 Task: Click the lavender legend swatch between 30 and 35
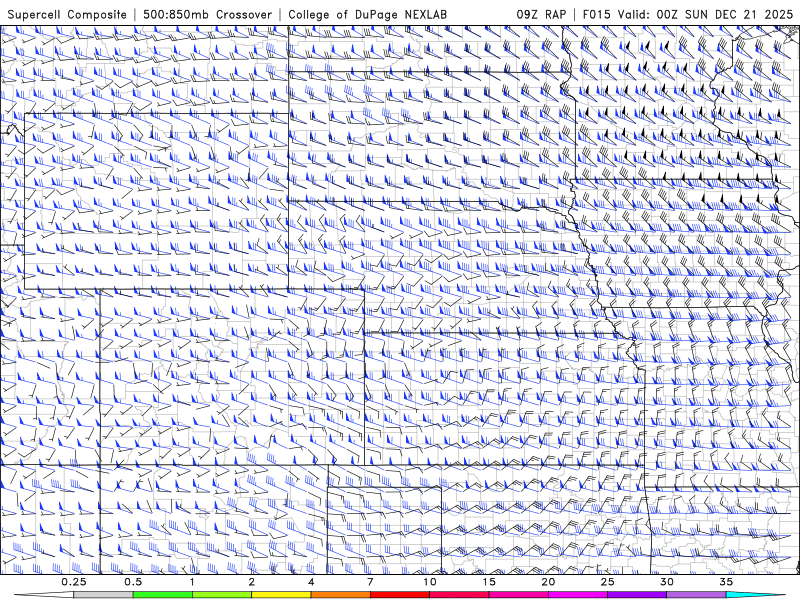(696, 595)
